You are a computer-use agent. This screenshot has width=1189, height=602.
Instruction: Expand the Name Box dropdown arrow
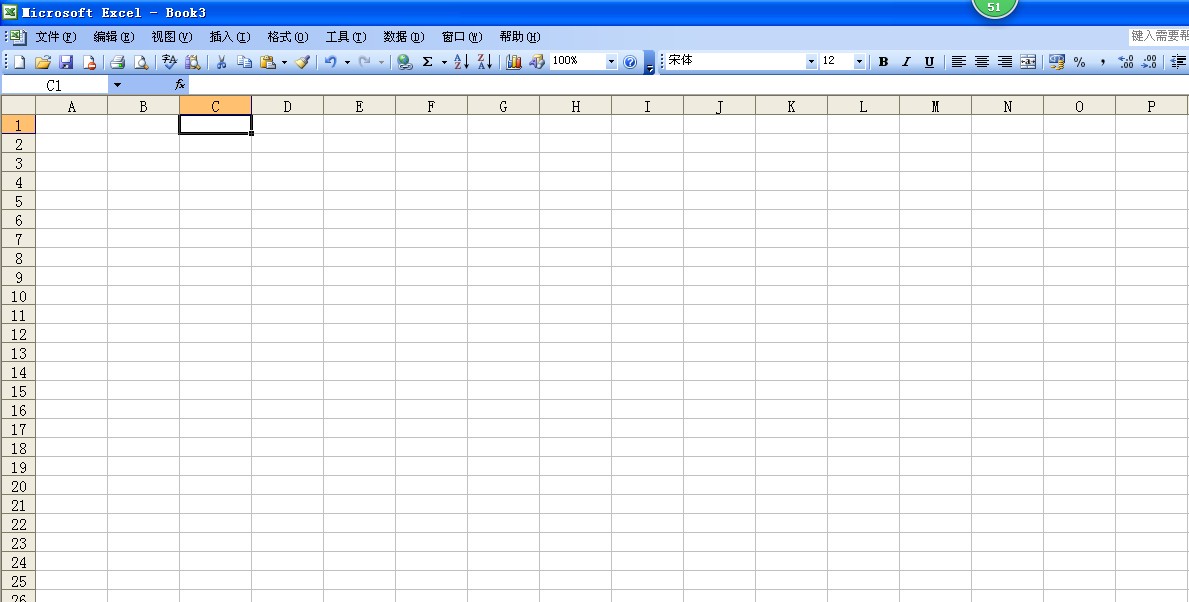[x=117, y=85]
